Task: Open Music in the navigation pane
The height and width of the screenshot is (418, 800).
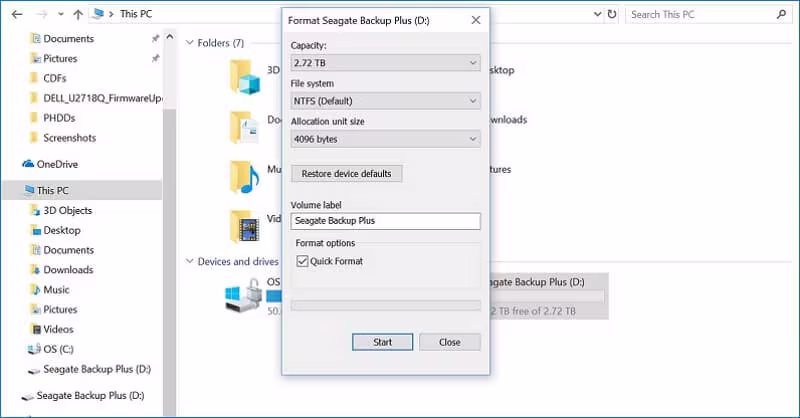Action: pyautogui.click(x=56, y=290)
